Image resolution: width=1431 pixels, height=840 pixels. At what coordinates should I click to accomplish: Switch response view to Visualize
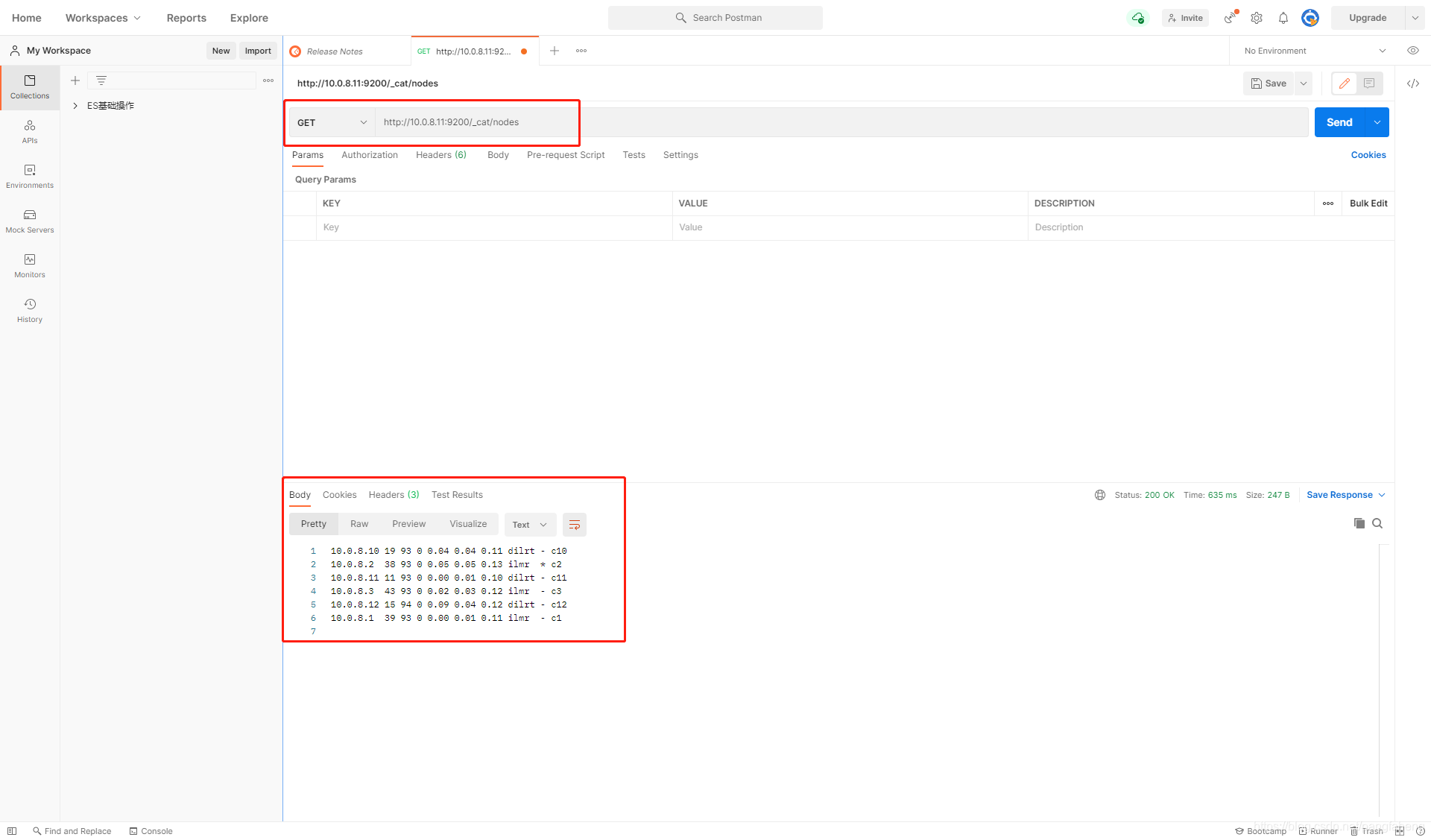pyautogui.click(x=468, y=524)
